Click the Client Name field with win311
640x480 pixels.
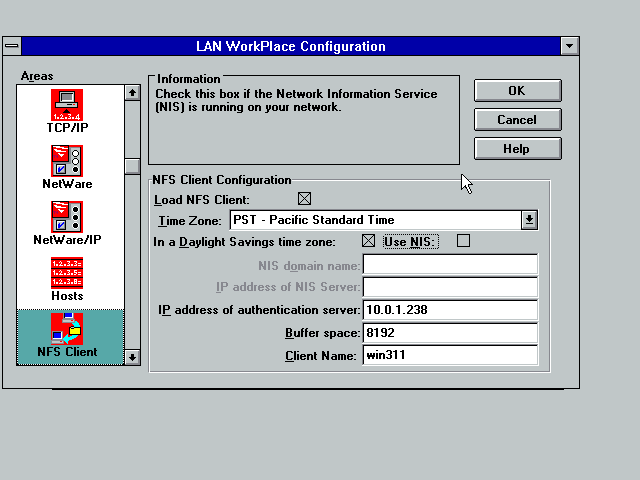tap(450, 355)
